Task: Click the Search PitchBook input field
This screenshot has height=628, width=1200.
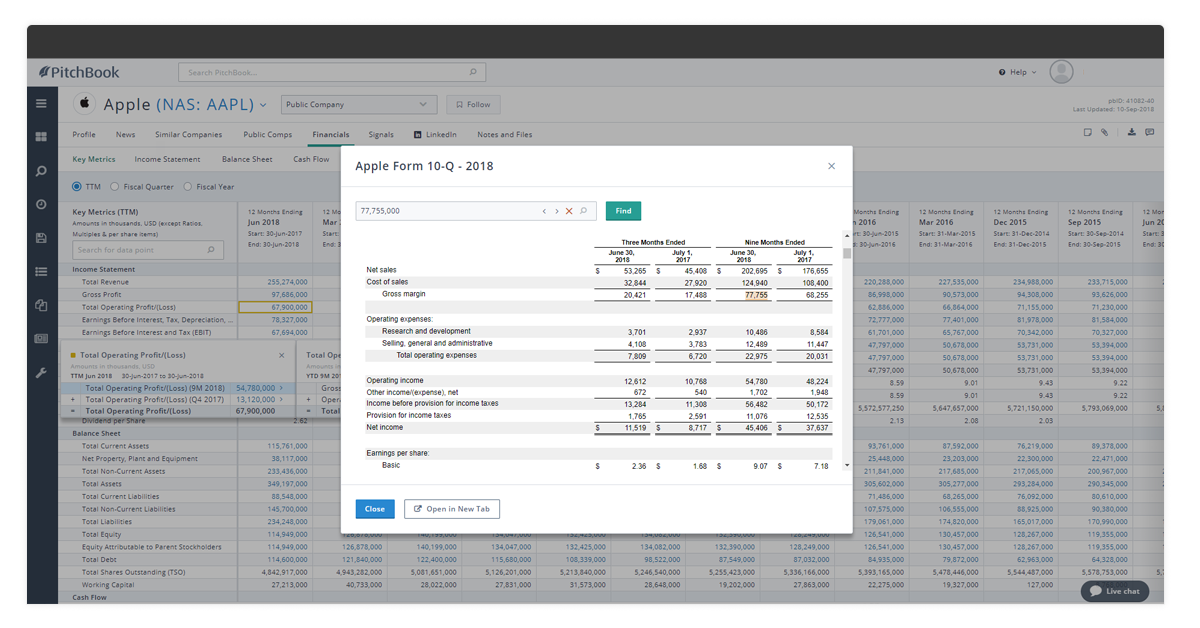Action: 332,72
